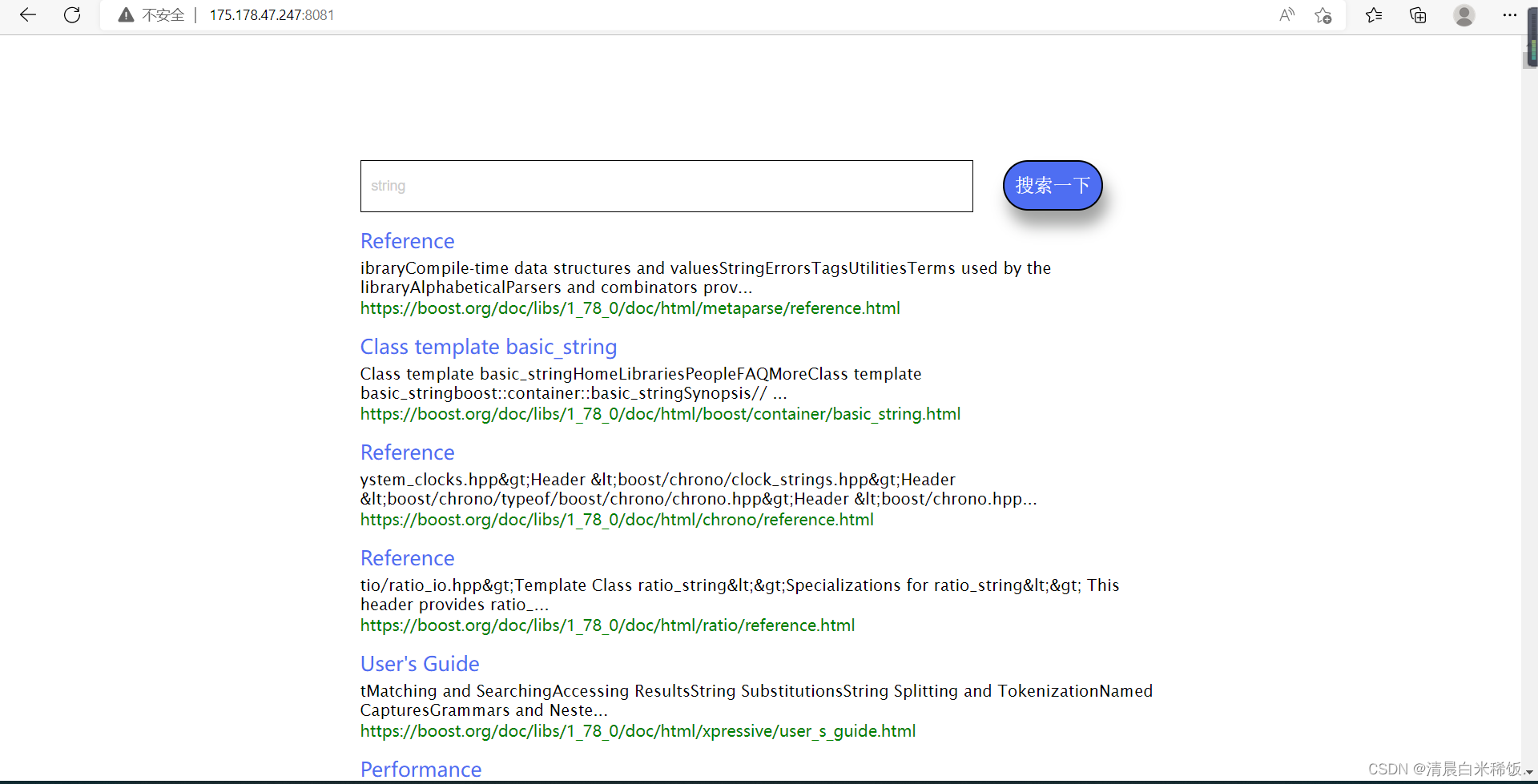Open the chrono reference.html URL link
This screenshot has width=1538, height=784.
617,520
